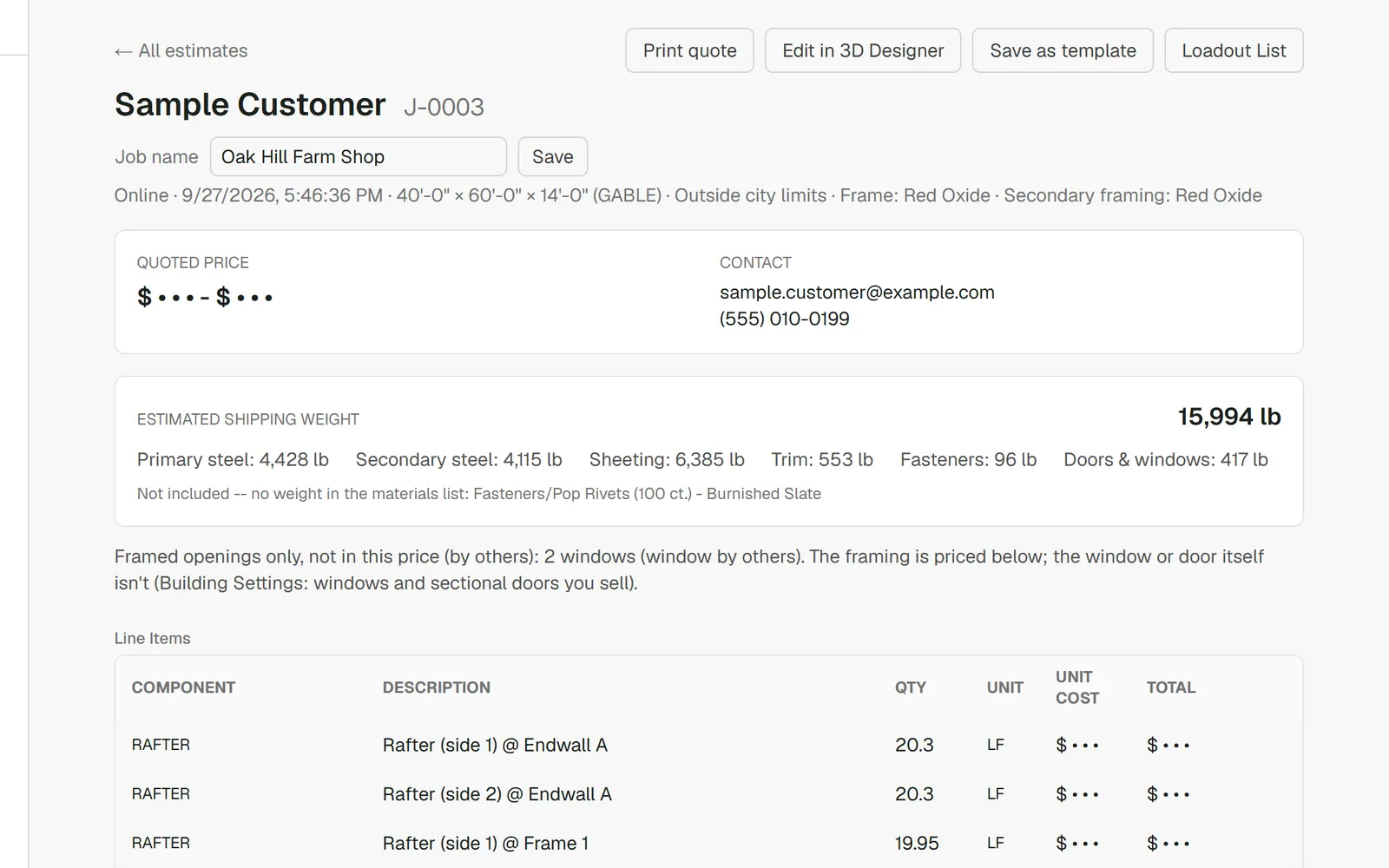Select email sample.customer@example.com
The height and width of the screenshot is (868, 1389).
point(857,293)
